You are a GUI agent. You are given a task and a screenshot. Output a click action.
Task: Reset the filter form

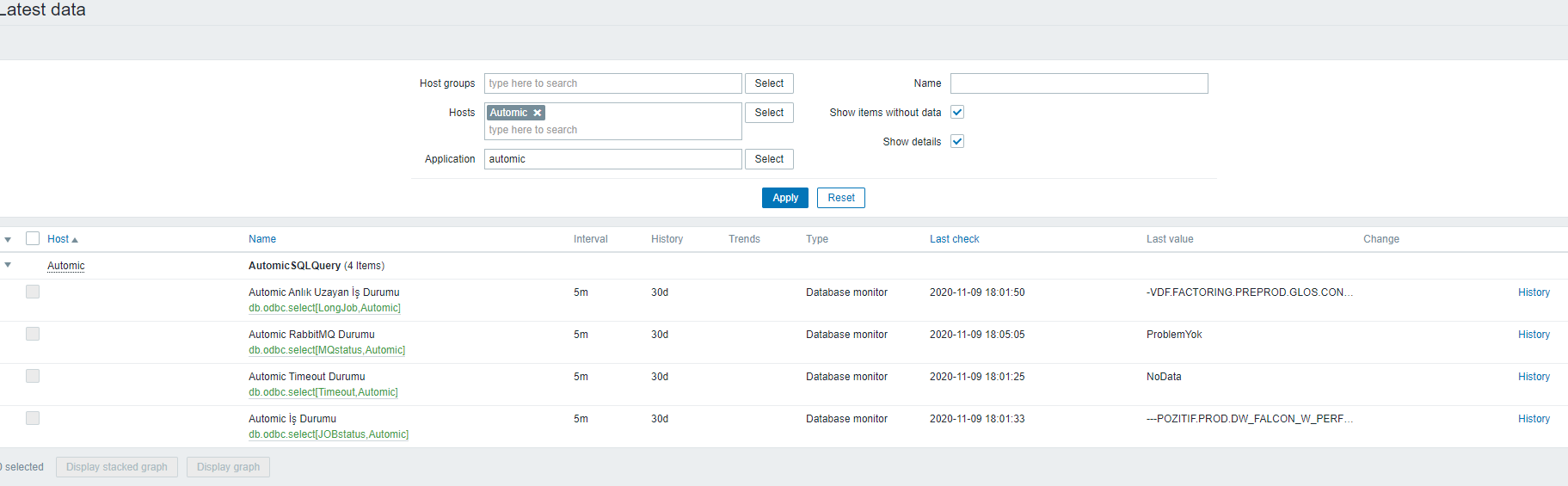pyautogui.click(x=840, y=198)
